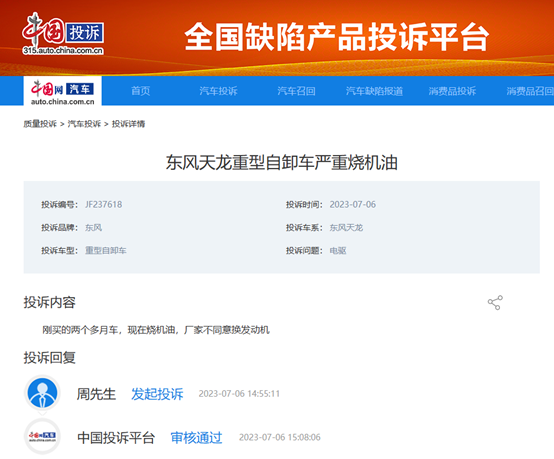Viewport: 554px width, 459px height.
Task: Click vehicle type value 重型自卸车
Action: point(106,251)
